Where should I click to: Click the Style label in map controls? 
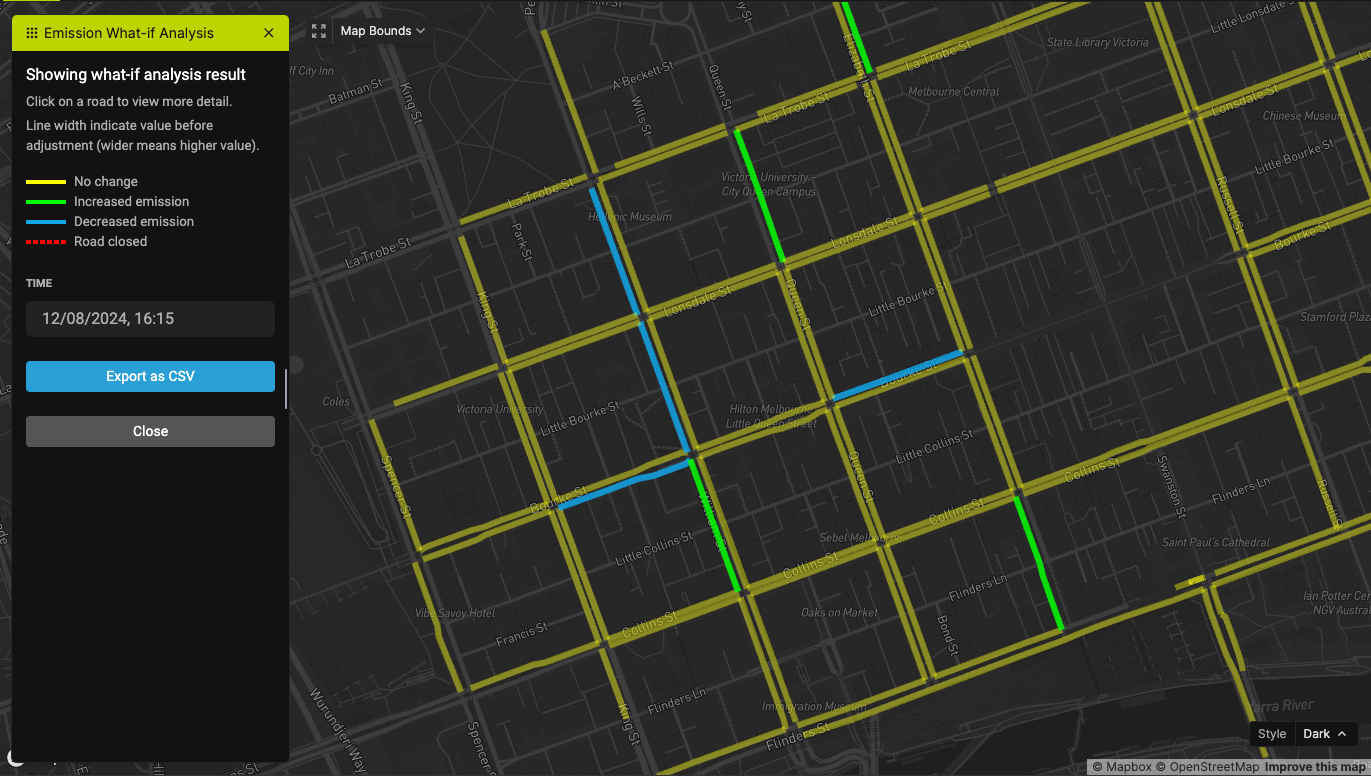coord(1272,734)
